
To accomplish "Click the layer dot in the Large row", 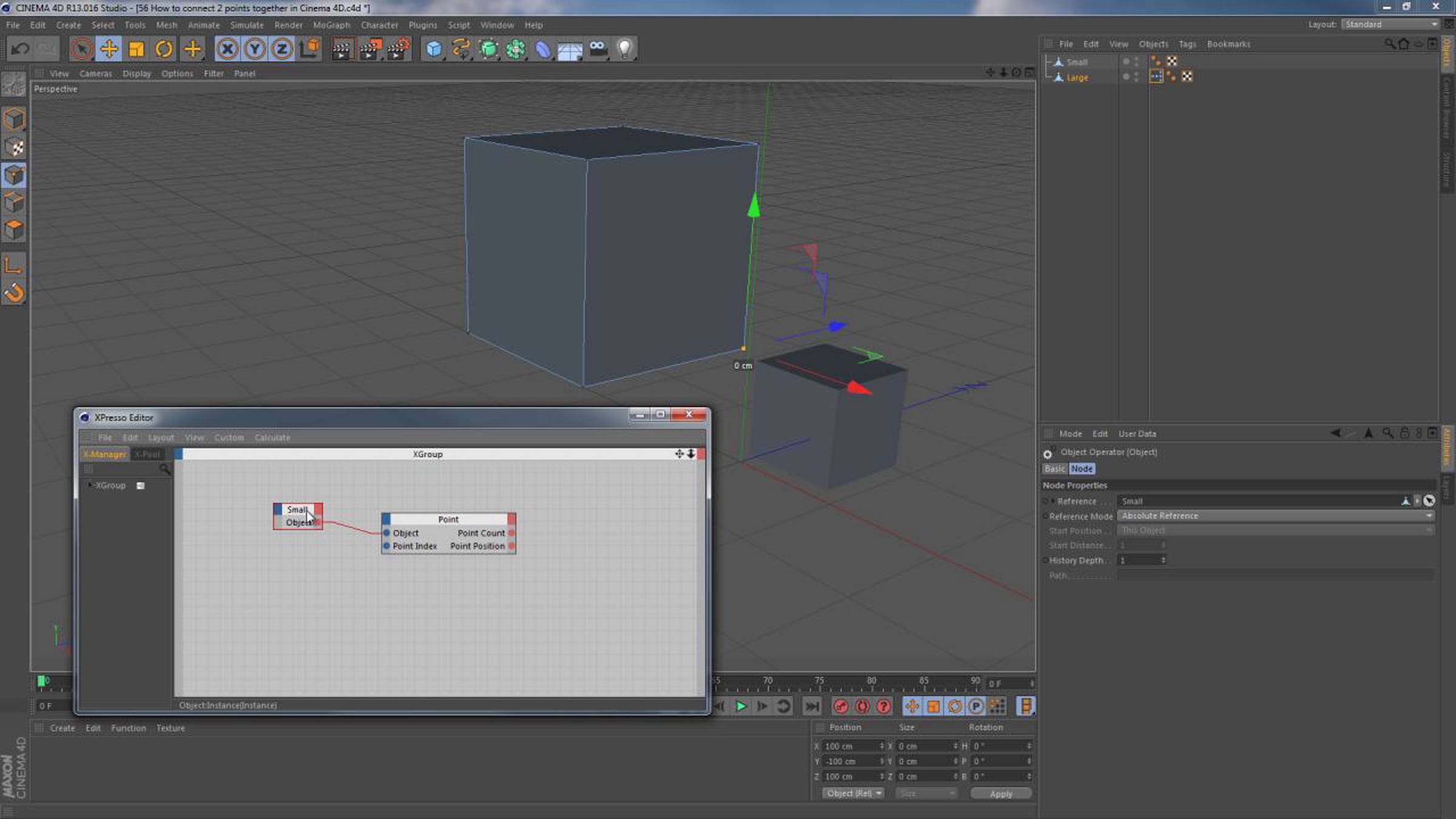I will tap(1126, 76).
